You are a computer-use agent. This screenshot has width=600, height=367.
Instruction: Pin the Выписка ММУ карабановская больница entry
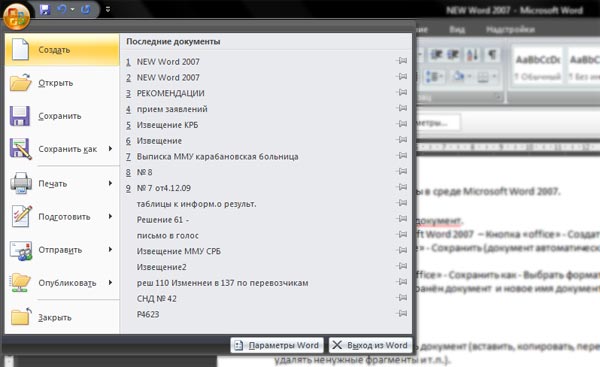(401, 155)
